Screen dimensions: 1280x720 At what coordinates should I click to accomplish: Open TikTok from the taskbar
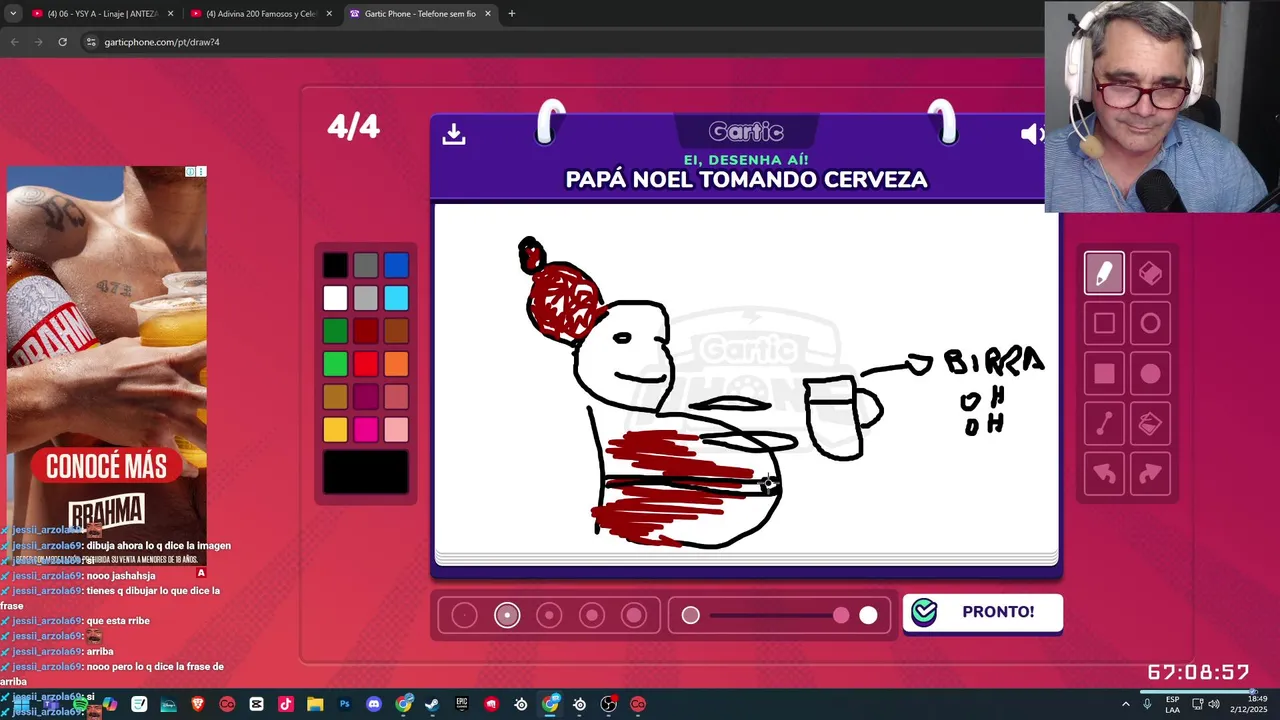pyautogui.click(x=286, y=704)
